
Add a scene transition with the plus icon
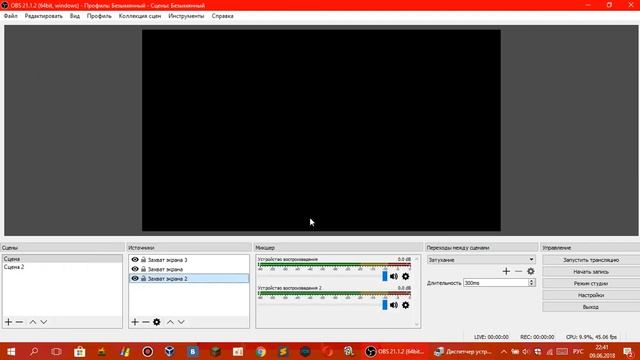506,271
